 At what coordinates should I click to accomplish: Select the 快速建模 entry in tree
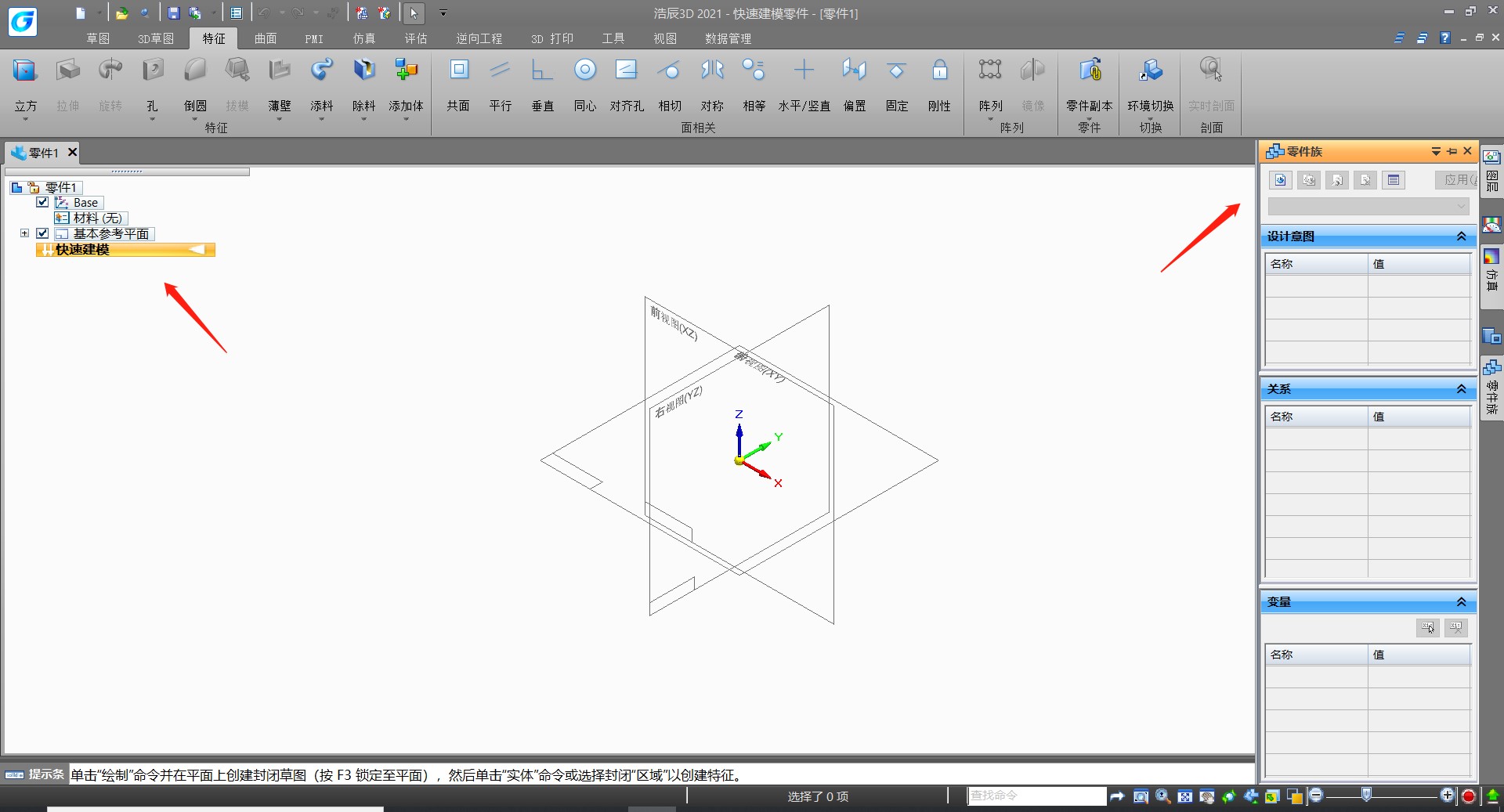(x=125, y=250)
